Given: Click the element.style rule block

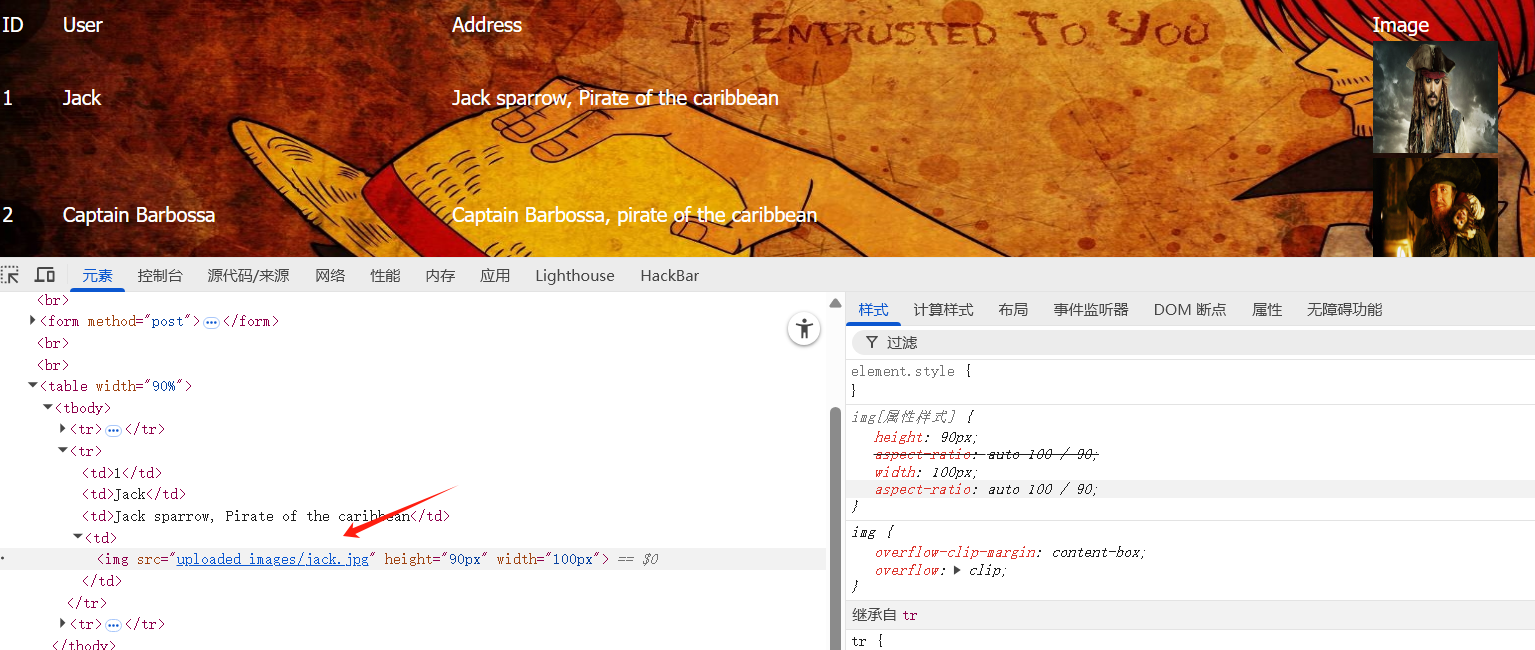Looking at the screenshot, I should [x=1190, y=380].
